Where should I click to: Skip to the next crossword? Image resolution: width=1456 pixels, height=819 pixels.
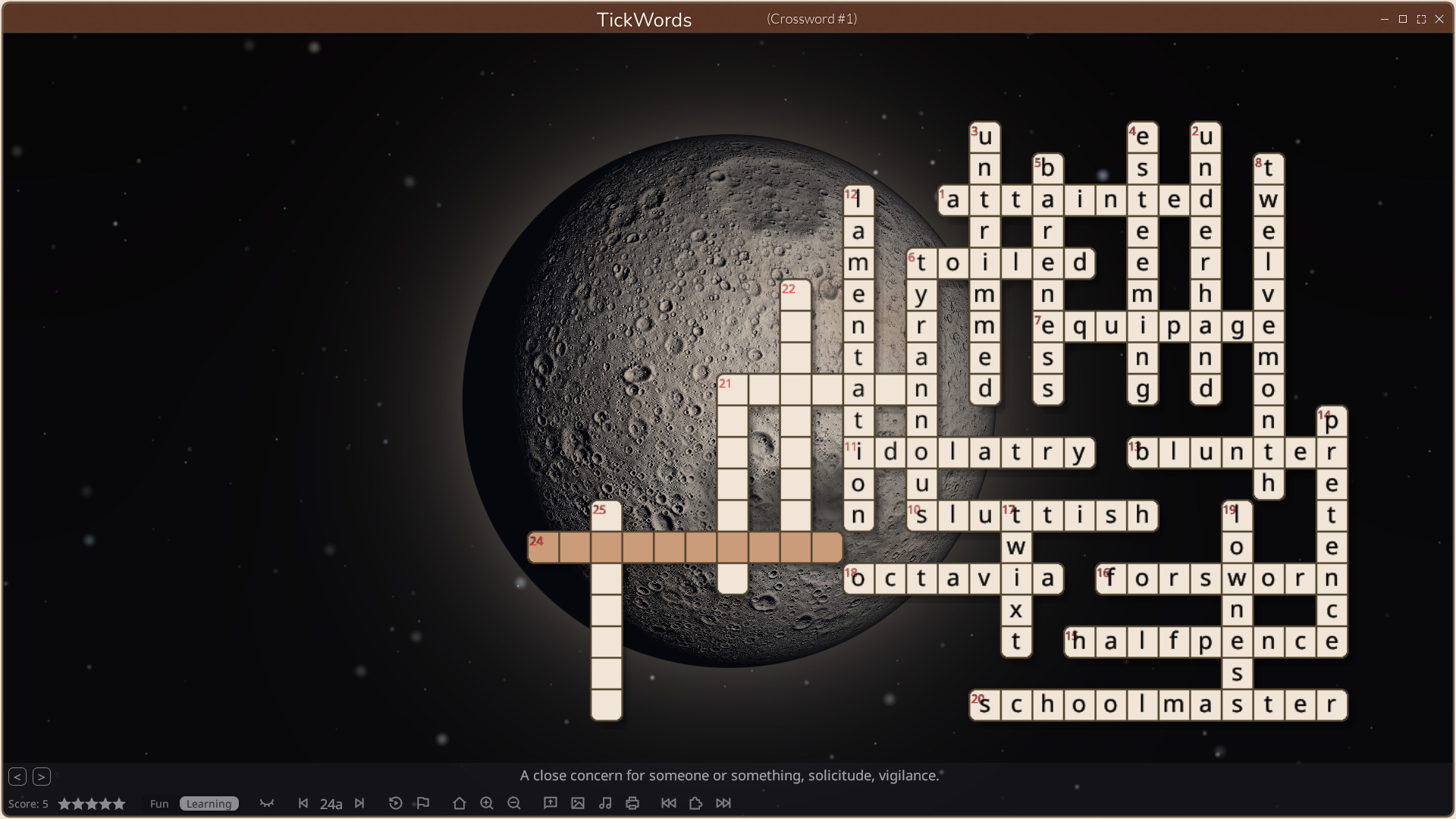tap(723, 803)
